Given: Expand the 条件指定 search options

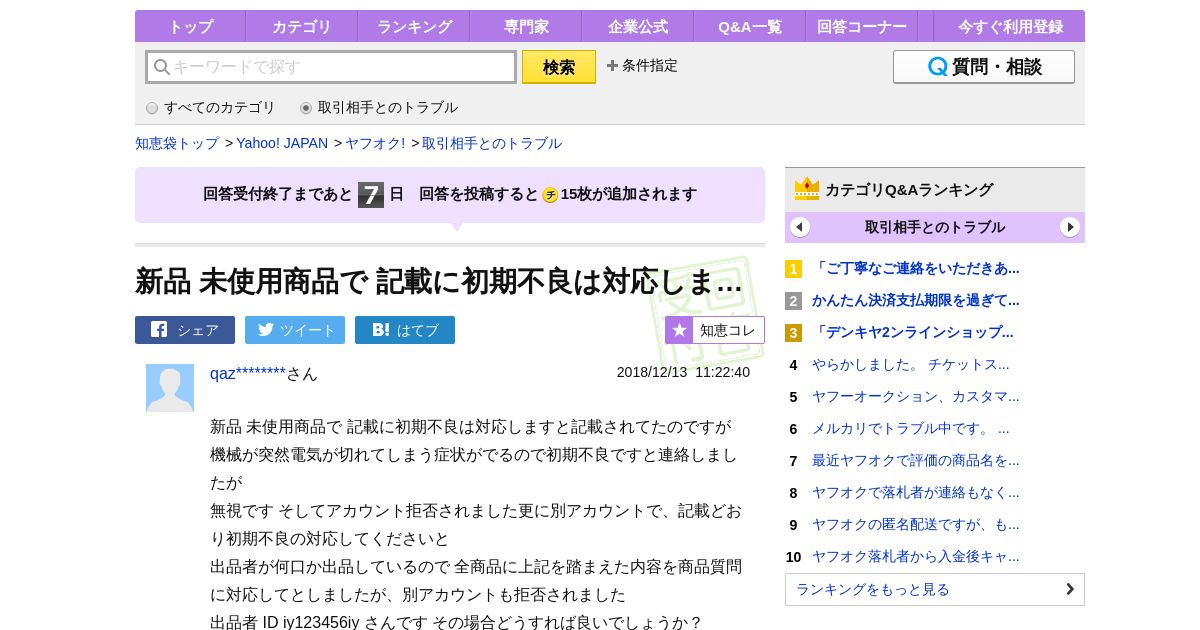Looking at the screenshot, I should [642, 66].
